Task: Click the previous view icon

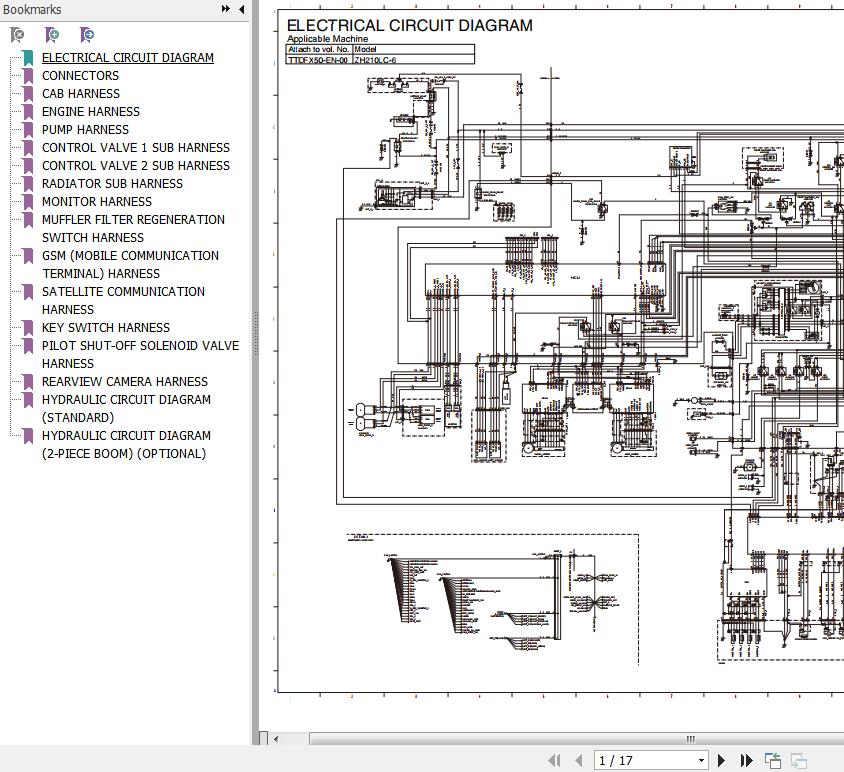Action: [x=773, y=761]
